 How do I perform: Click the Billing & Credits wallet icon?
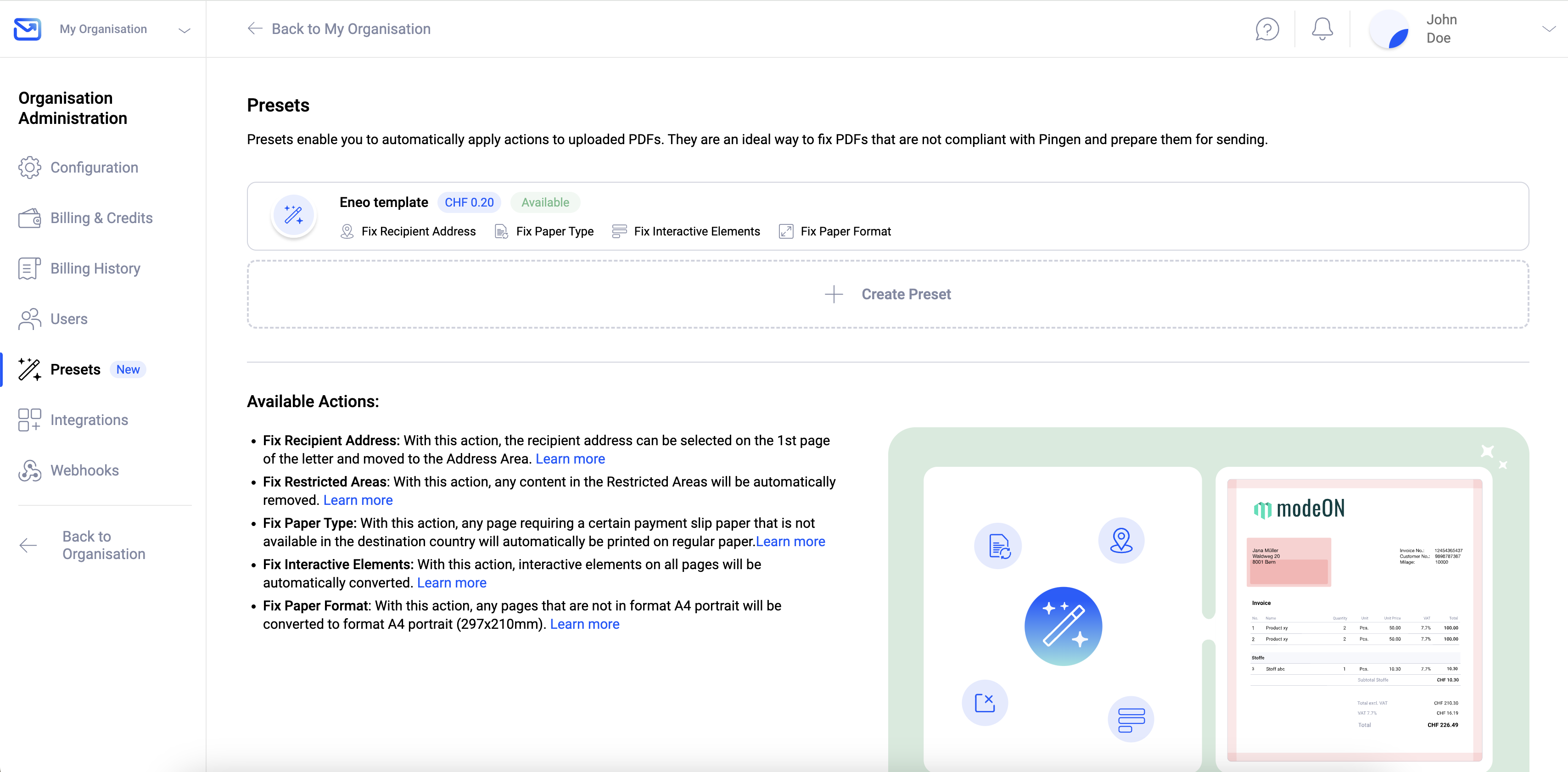click(29, 218)
